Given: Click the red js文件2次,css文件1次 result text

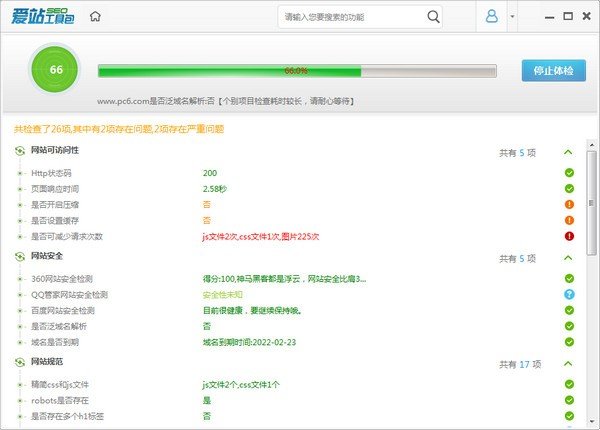Looking at the screenshot, I should pos(261,236).
